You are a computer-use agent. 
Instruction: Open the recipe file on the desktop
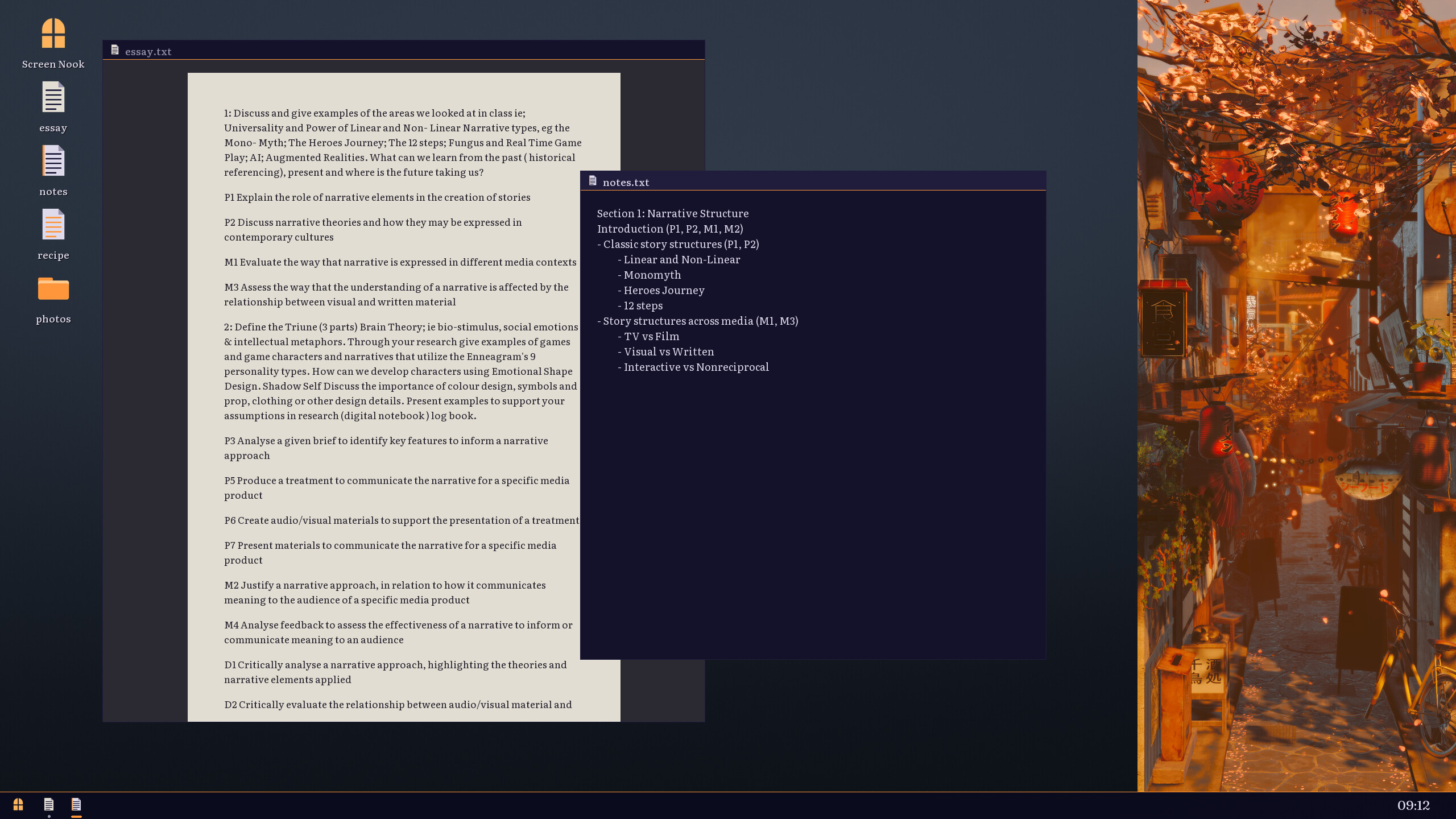(x=53, y=235)
